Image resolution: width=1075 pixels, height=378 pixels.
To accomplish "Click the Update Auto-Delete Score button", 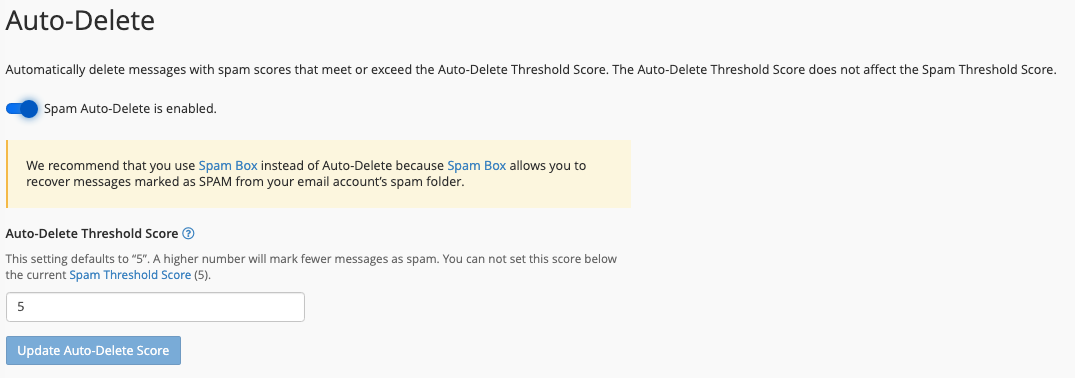I will tap(93, 351).
